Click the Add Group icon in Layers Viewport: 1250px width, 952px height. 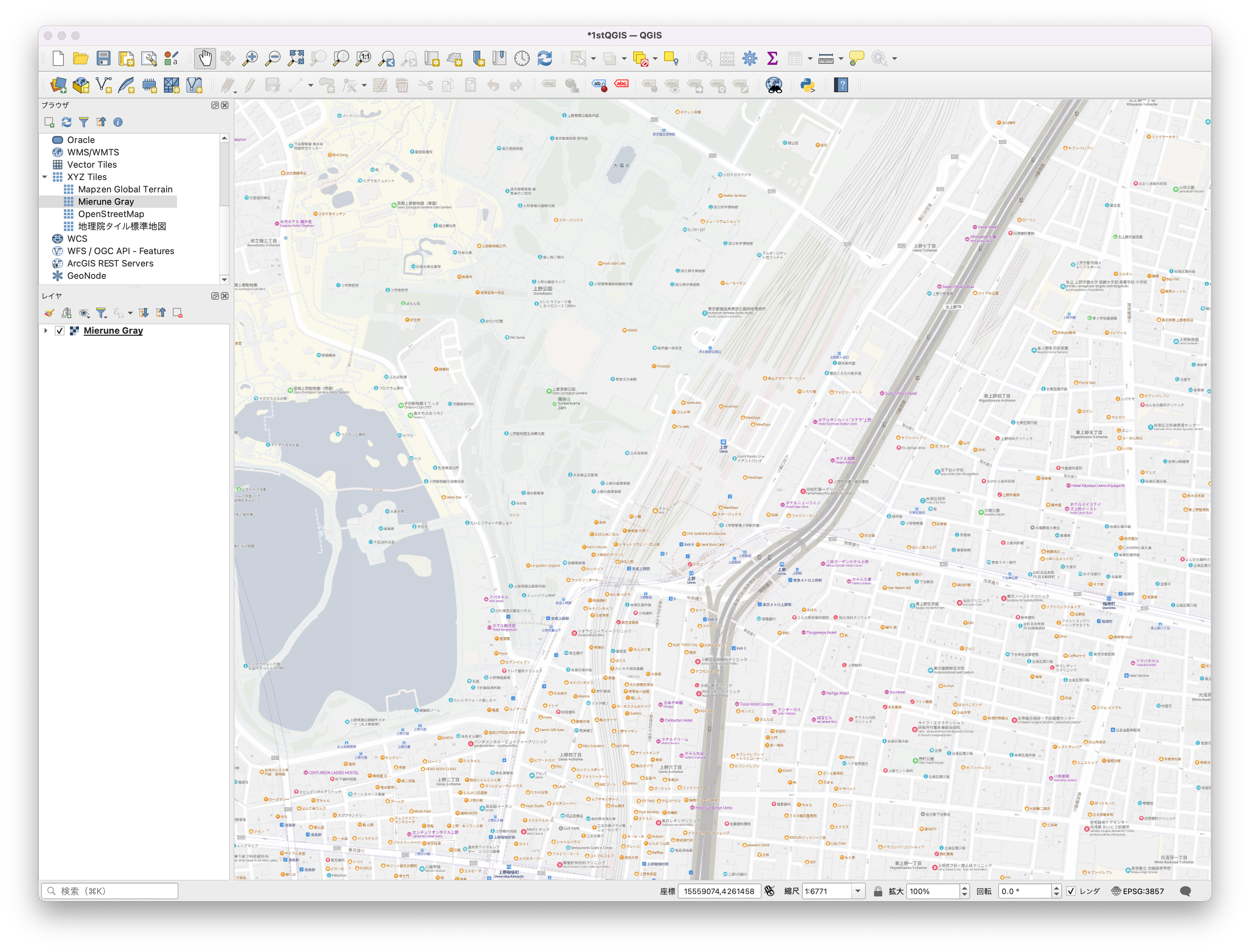tap(66, 313)
